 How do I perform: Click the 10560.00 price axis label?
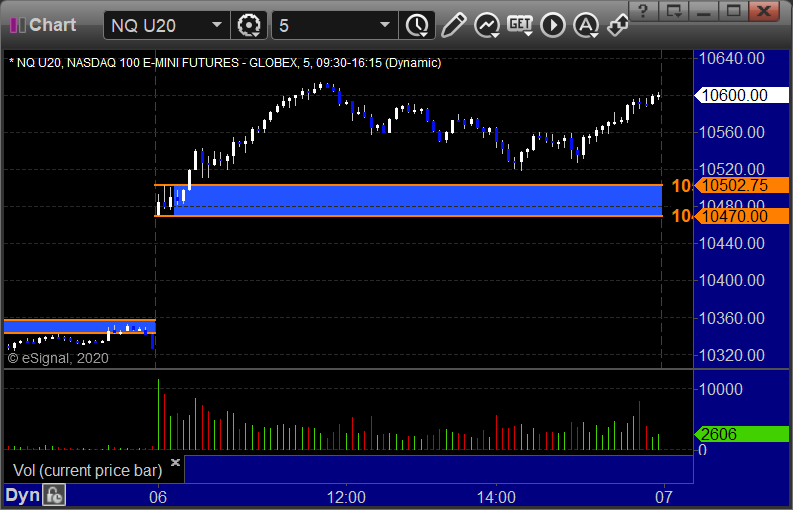tap(731, 132)
